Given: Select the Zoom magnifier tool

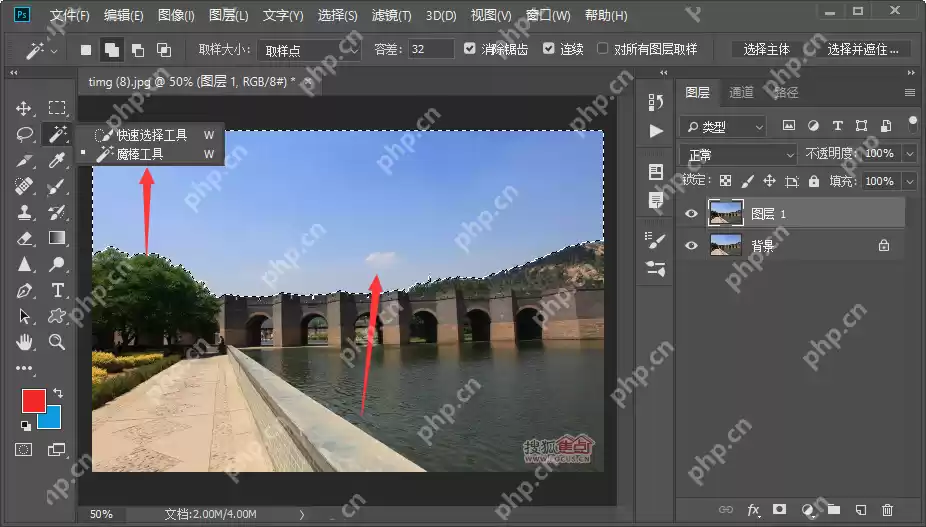Looking at the screenshot, I should 57,342.
